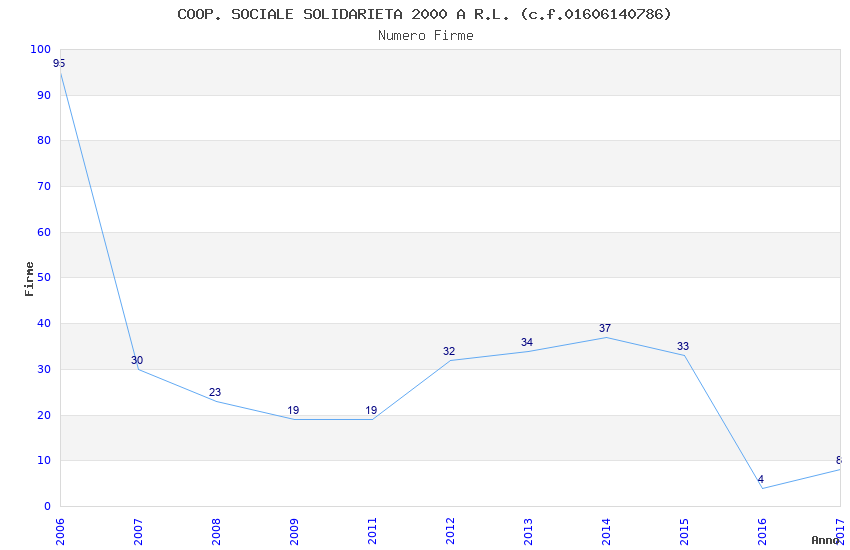Select the data label 32 for 2012
The height and width of the screenshot is (550, 850).
(449, 351)
